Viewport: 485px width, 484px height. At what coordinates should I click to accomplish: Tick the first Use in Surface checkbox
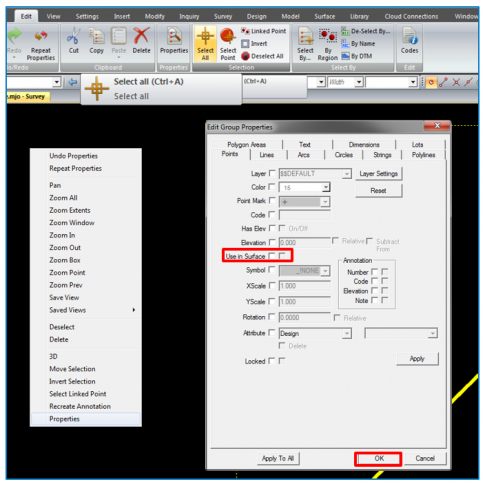pyautogui.click(x=272, y=256)
